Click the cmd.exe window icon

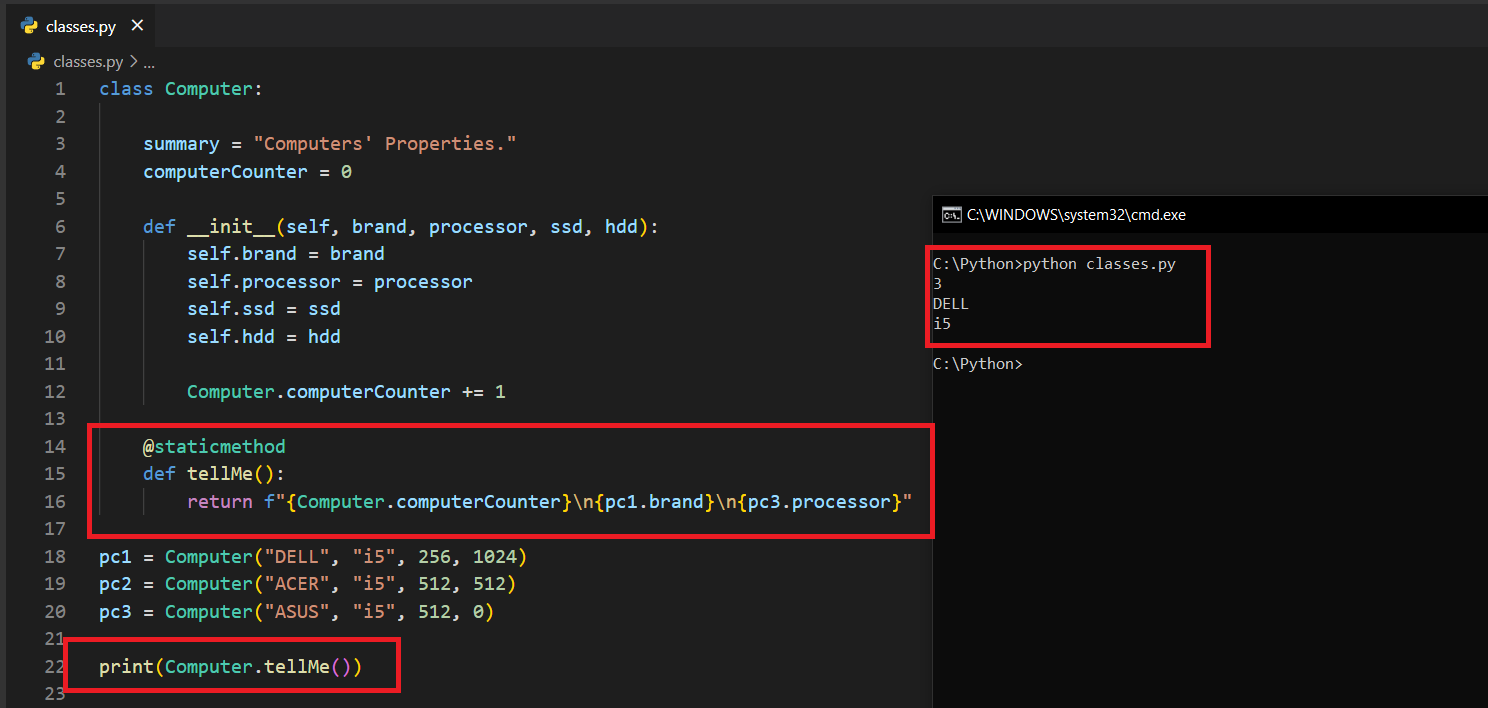(951, 214)
